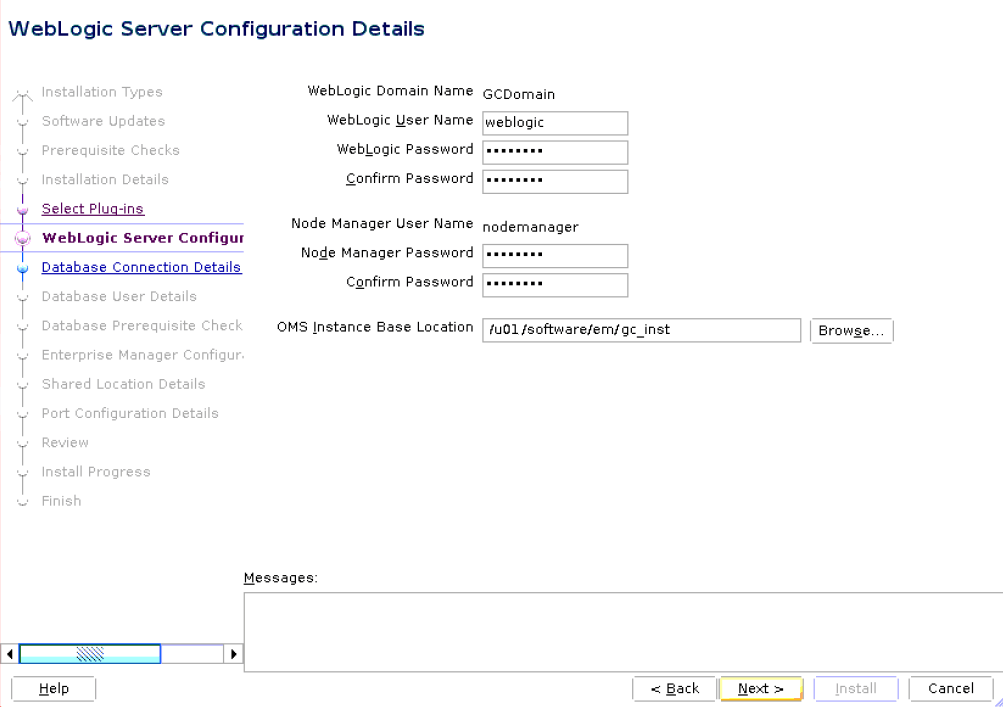Open the Select Plug-ins link
This screenshot has width=1003, height=707.
[x=92, y=209]
